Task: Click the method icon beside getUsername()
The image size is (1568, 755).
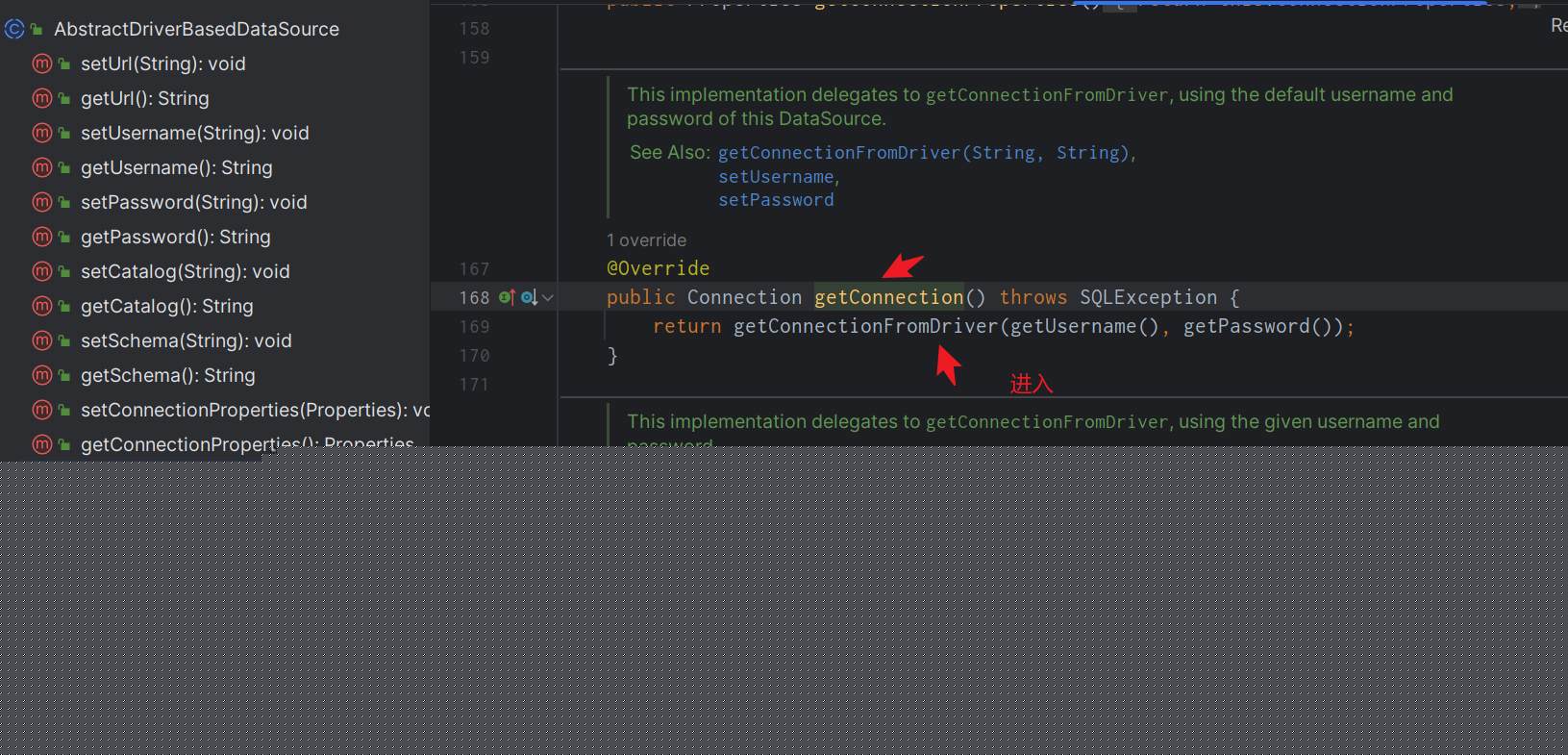Action: 41,168
